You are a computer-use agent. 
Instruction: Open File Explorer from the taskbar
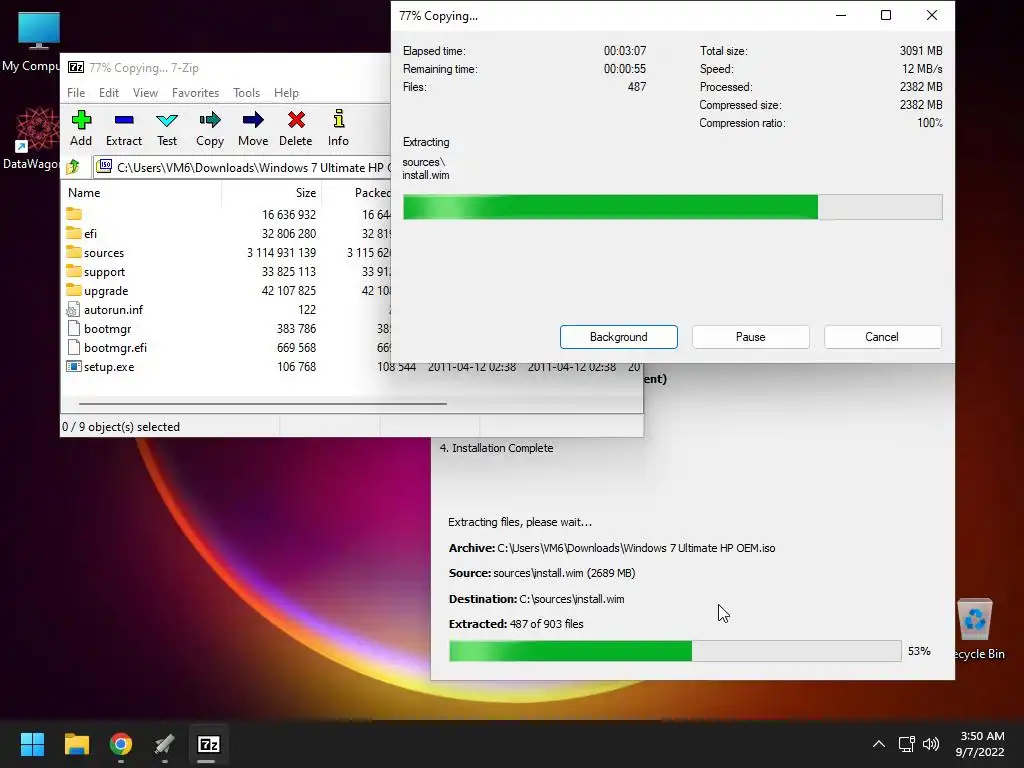tap(76, 744)
